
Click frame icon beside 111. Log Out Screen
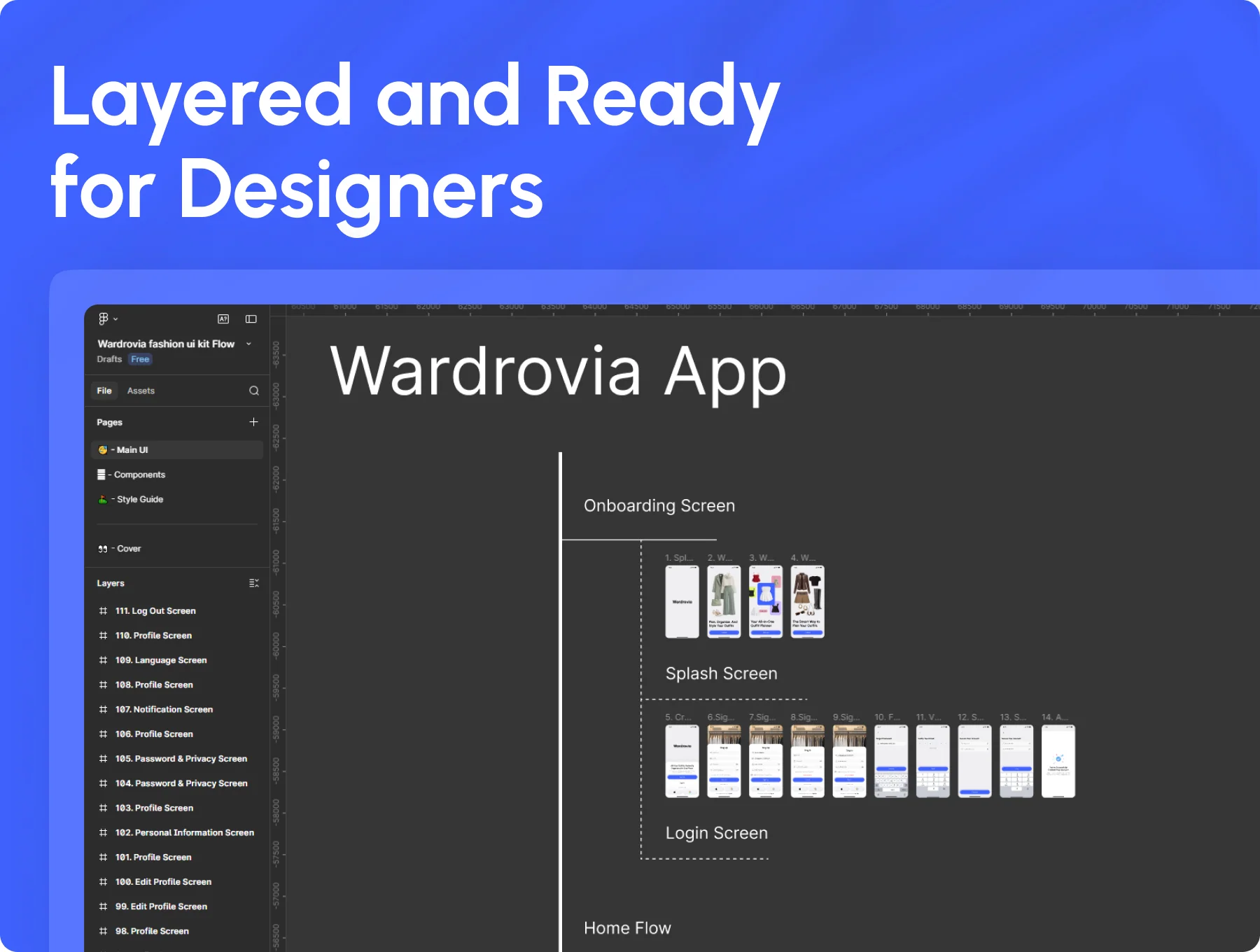(x=103, y=611)
